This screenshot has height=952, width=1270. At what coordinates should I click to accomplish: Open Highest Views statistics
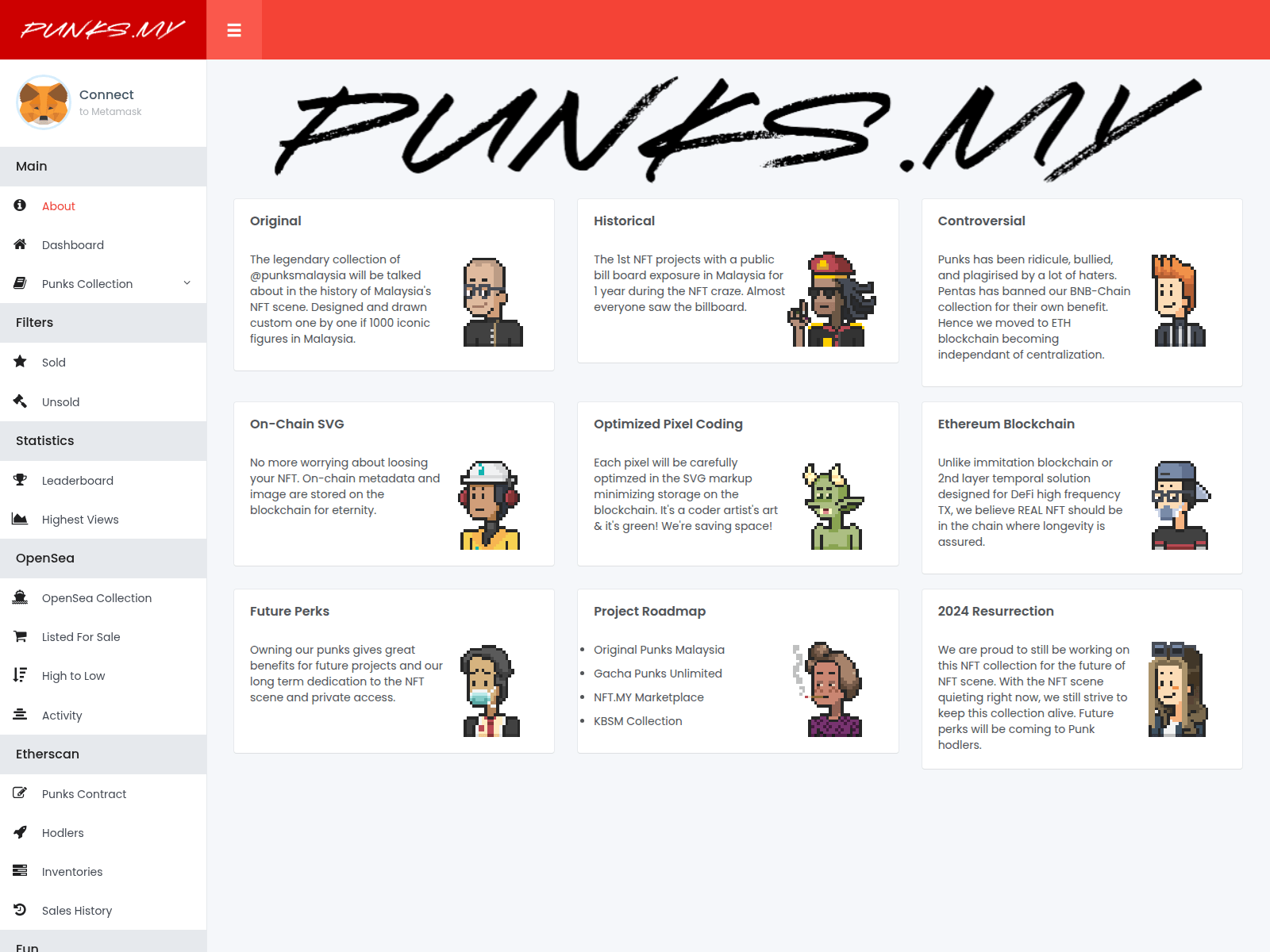pyautogui.click(x=103, y=520)
